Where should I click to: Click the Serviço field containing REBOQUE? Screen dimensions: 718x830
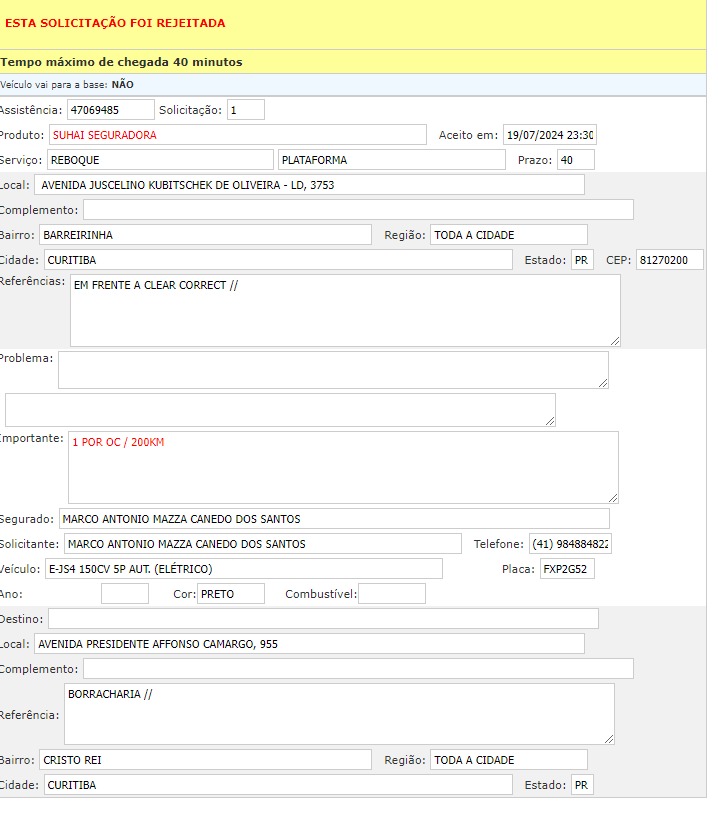(x=159, y=160)
